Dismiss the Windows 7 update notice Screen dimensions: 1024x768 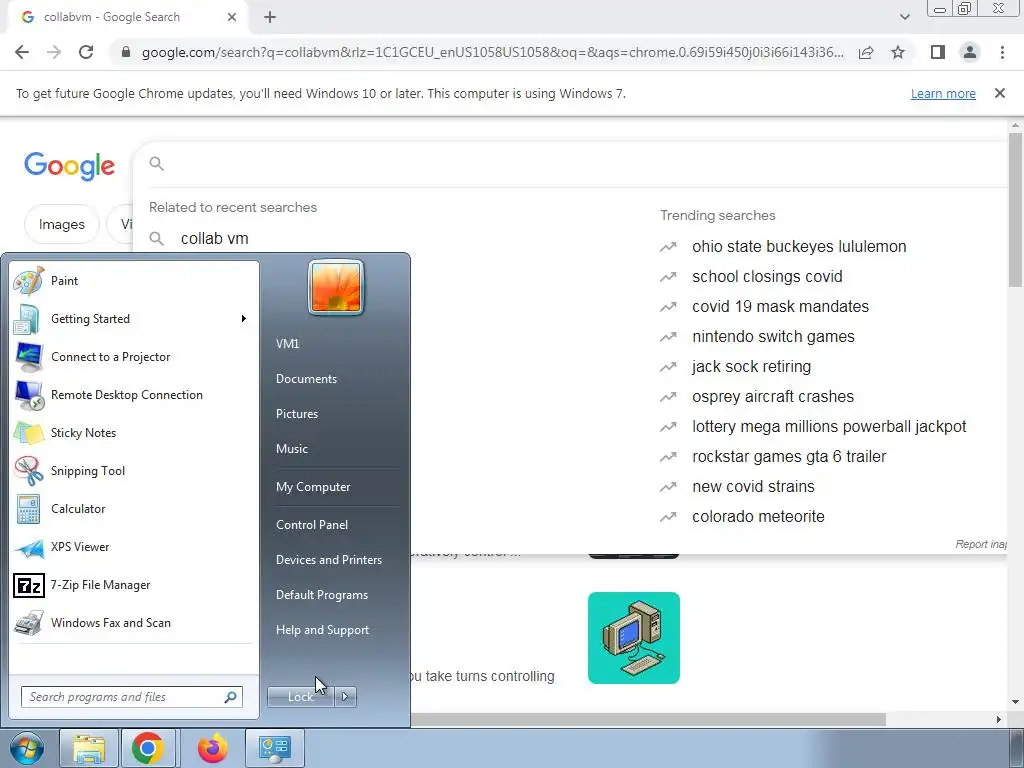1000,93
